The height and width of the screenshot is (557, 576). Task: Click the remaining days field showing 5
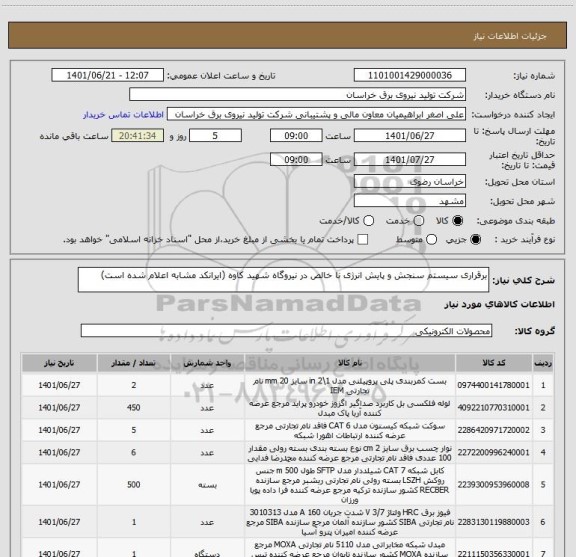tap(215, 136)
